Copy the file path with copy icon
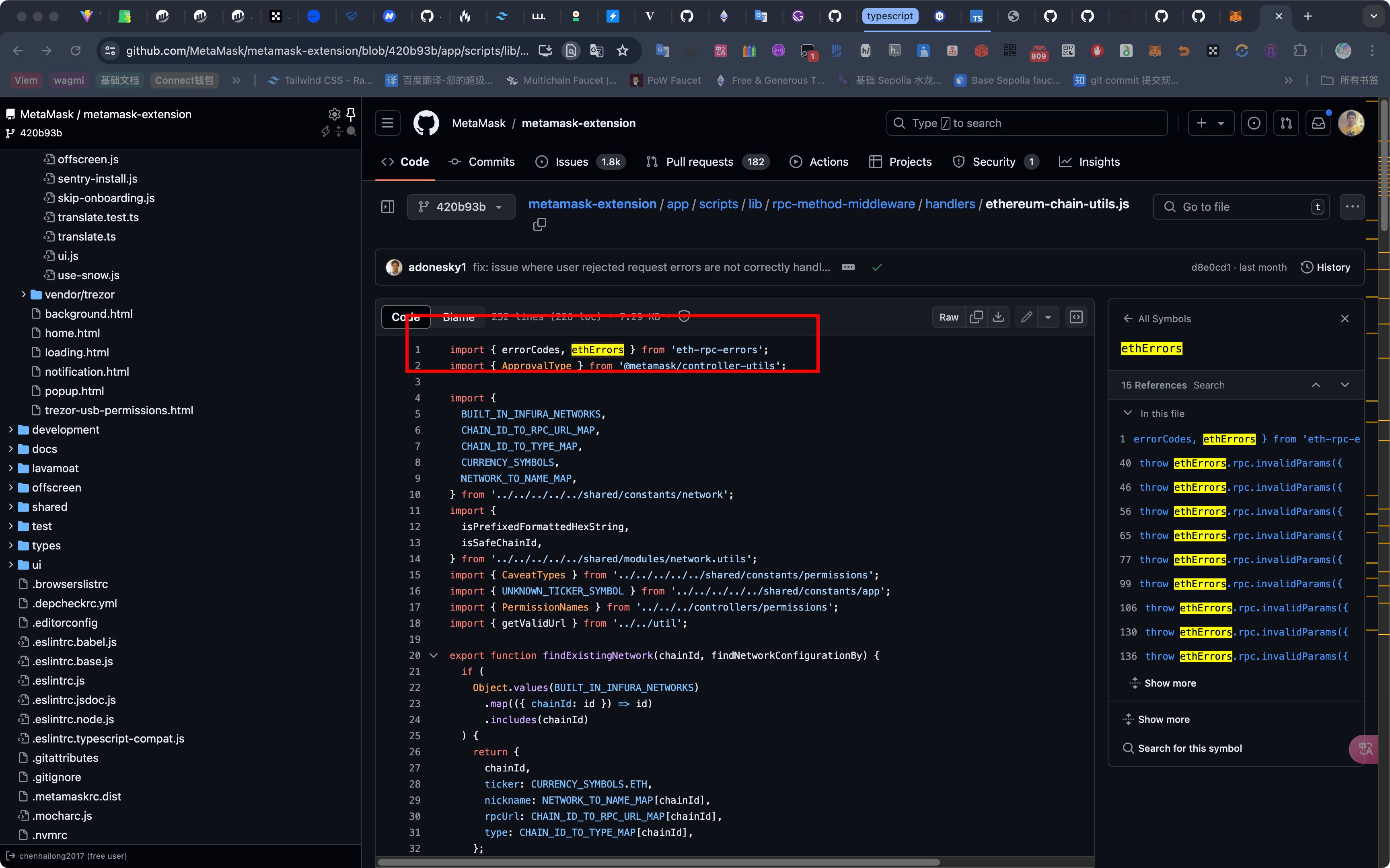This screenshot has height=868, width=1390. pos(539,224)
